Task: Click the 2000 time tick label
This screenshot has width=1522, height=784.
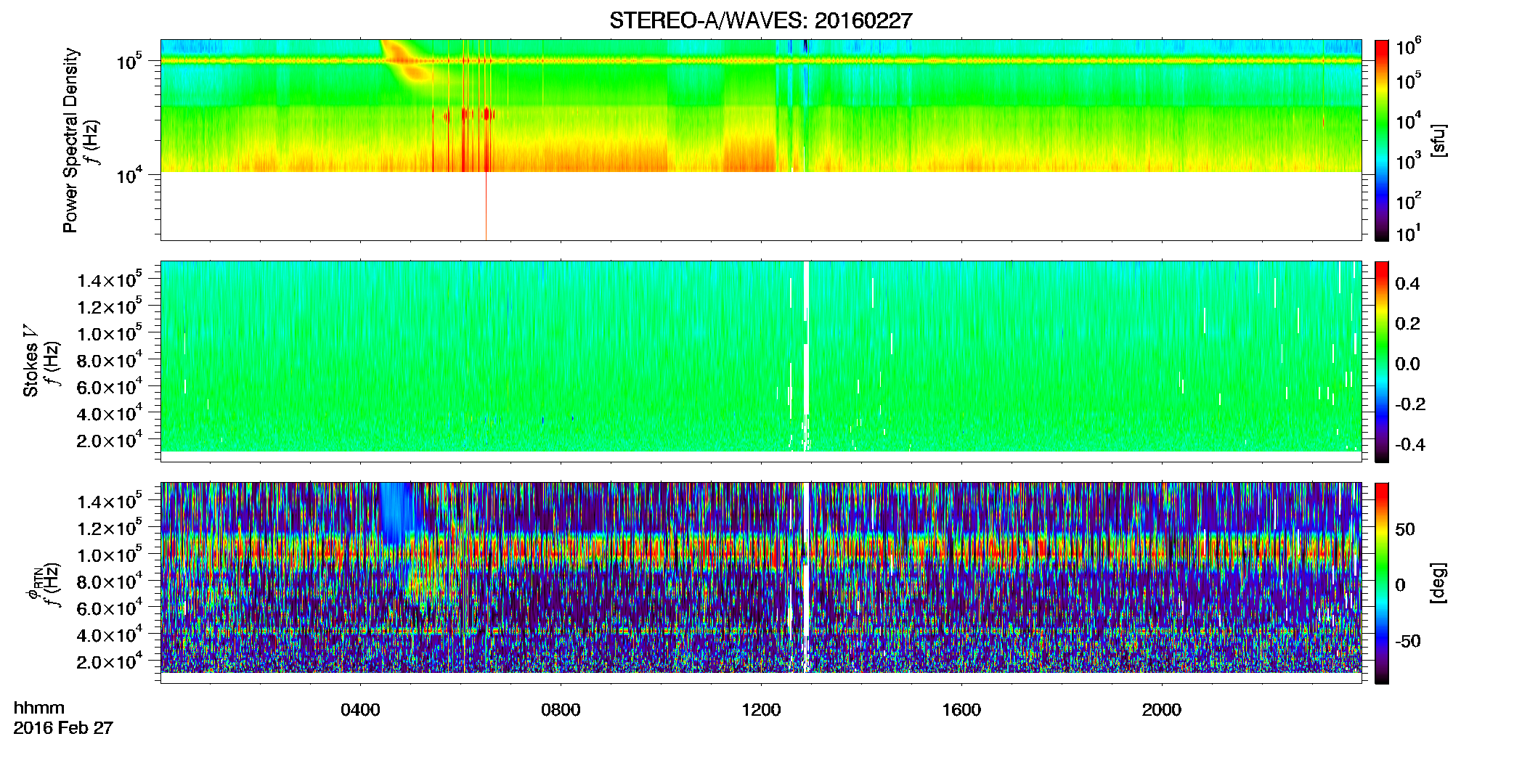Action: tap(1162, 710)
